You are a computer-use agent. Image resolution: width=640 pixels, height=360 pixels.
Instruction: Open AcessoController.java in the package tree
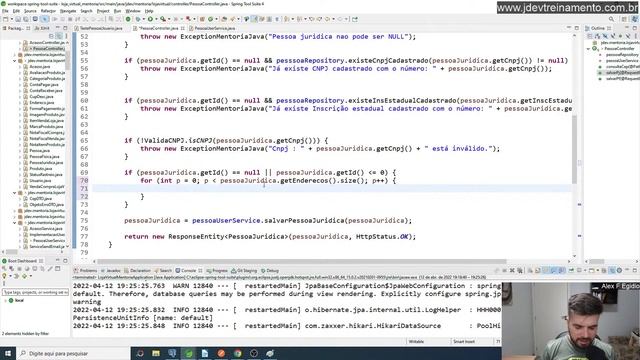(47, 42)
